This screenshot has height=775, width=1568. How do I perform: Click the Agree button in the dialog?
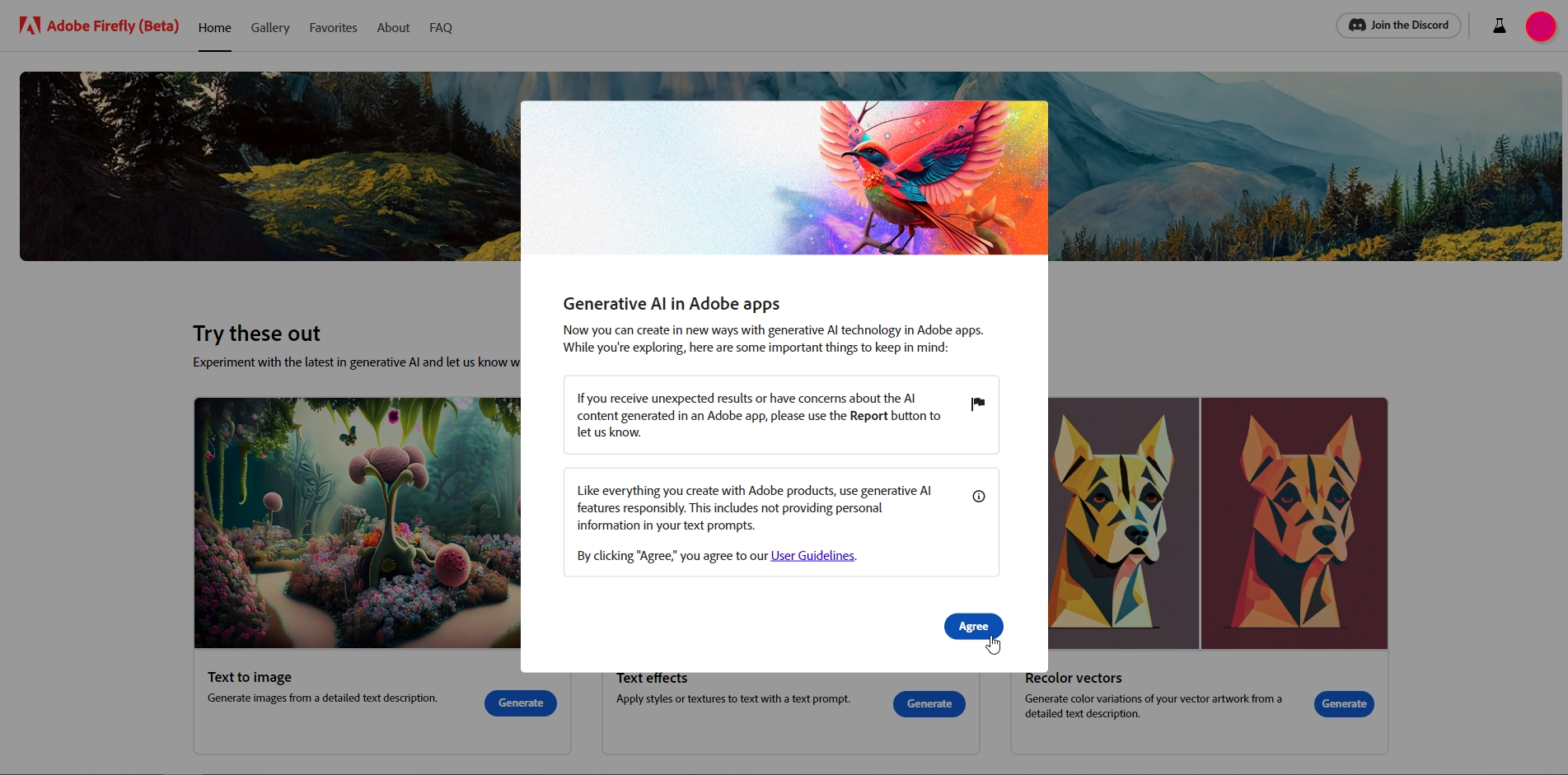pos(973,626)
